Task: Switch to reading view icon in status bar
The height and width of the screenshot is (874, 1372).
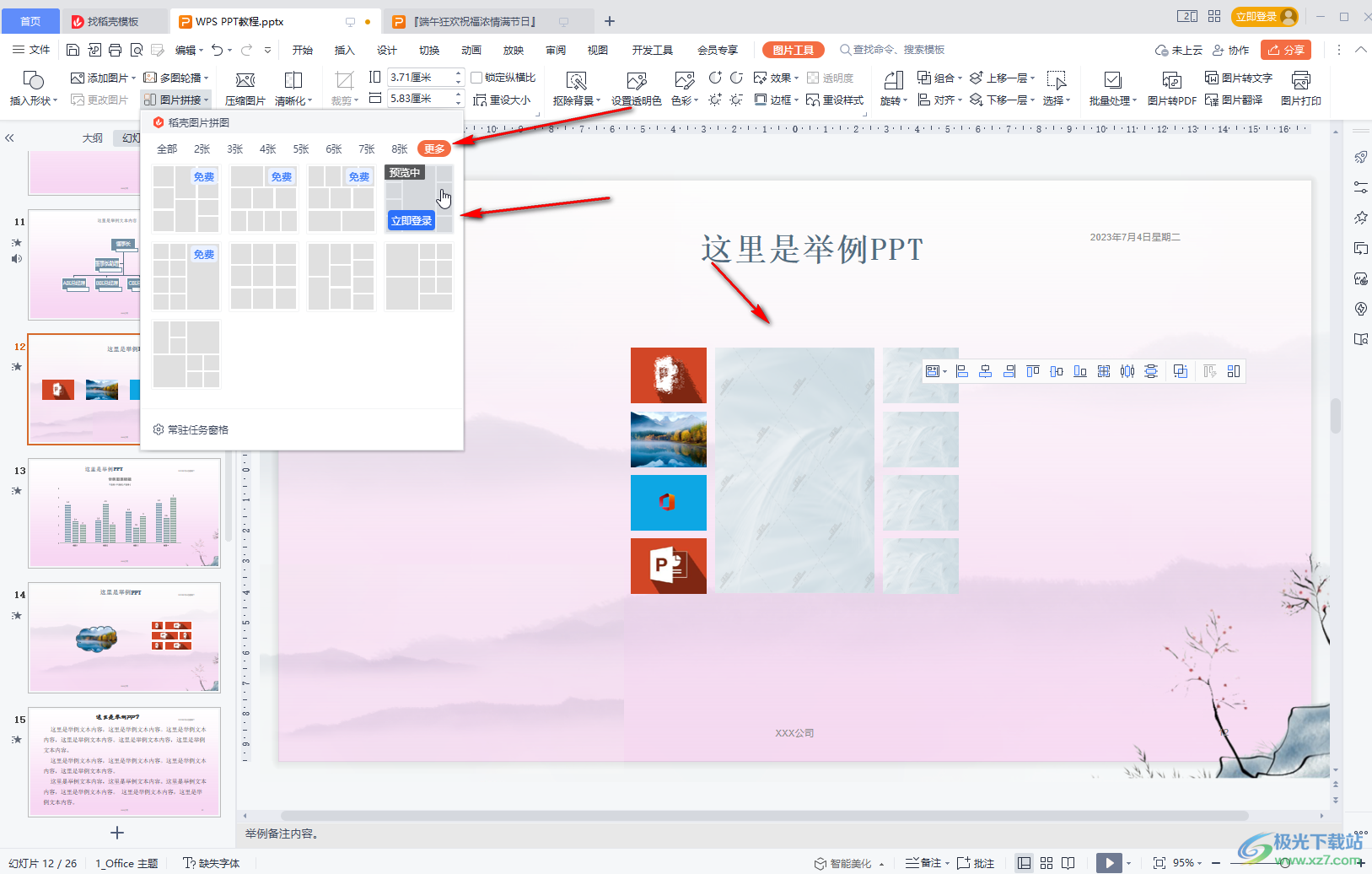Action: pos(1068,863)
